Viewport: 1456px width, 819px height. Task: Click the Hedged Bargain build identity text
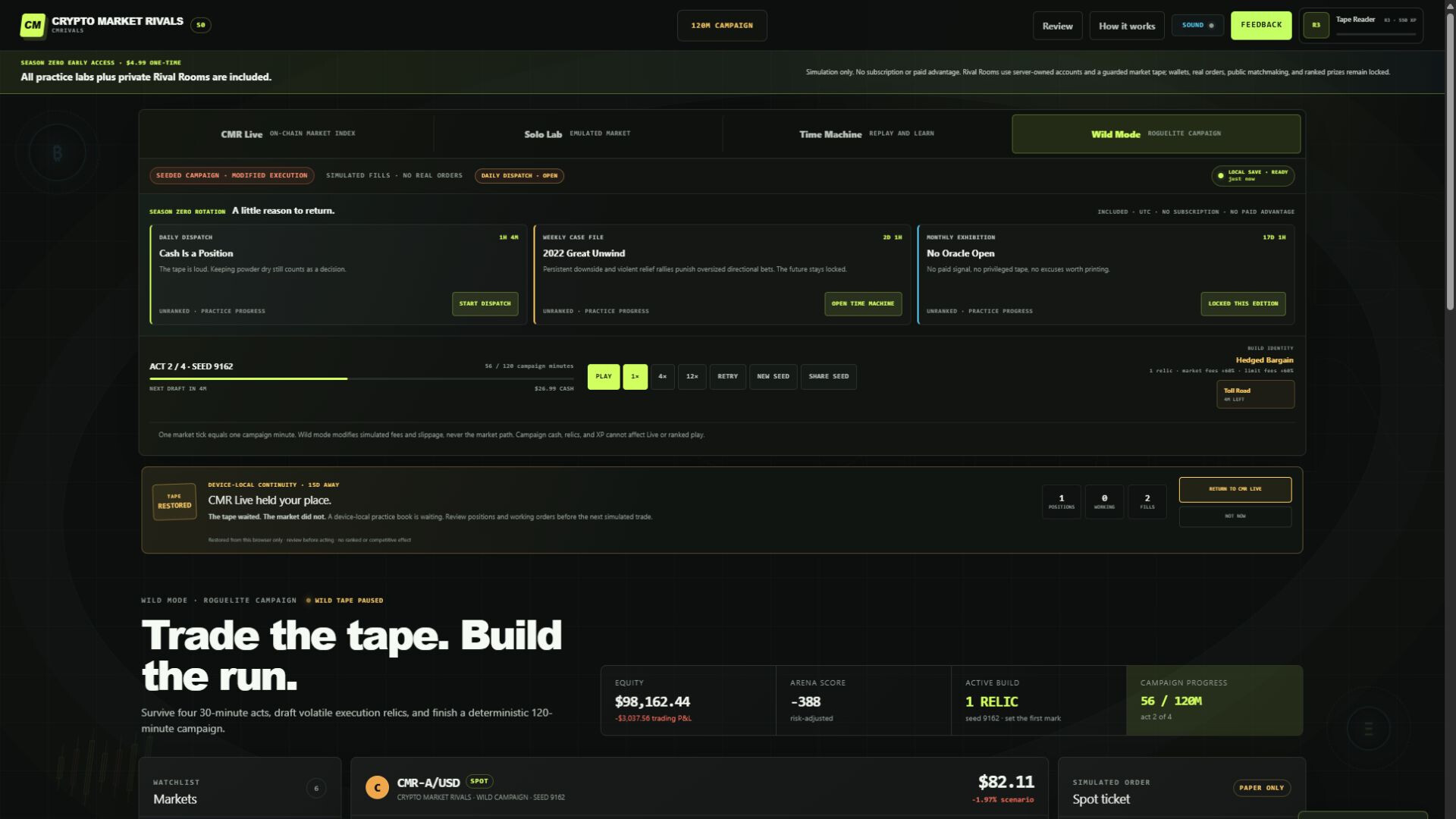tap(1264, 360)
